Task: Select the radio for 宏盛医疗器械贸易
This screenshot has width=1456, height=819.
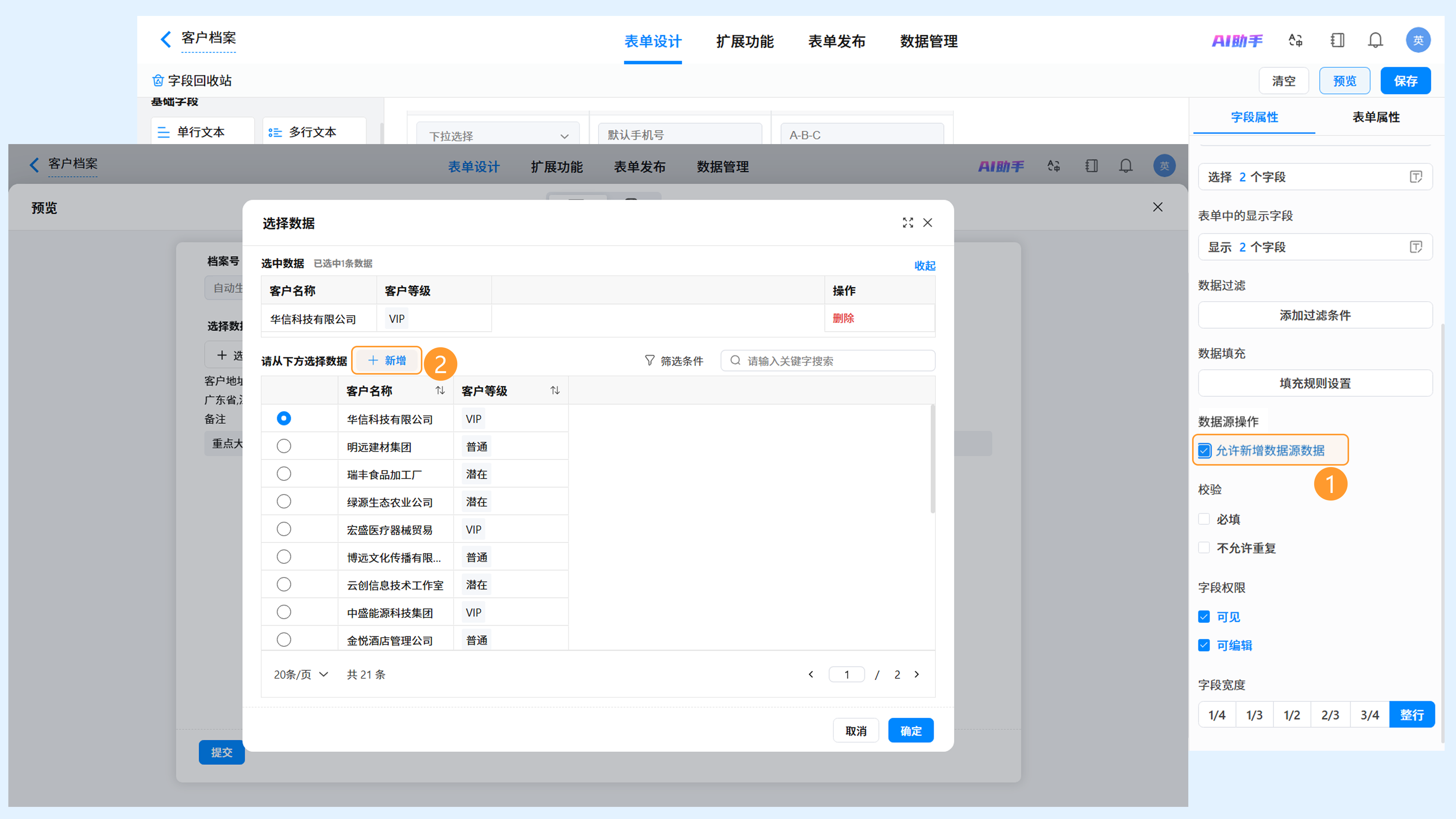Action: click(x=284, y=529)
